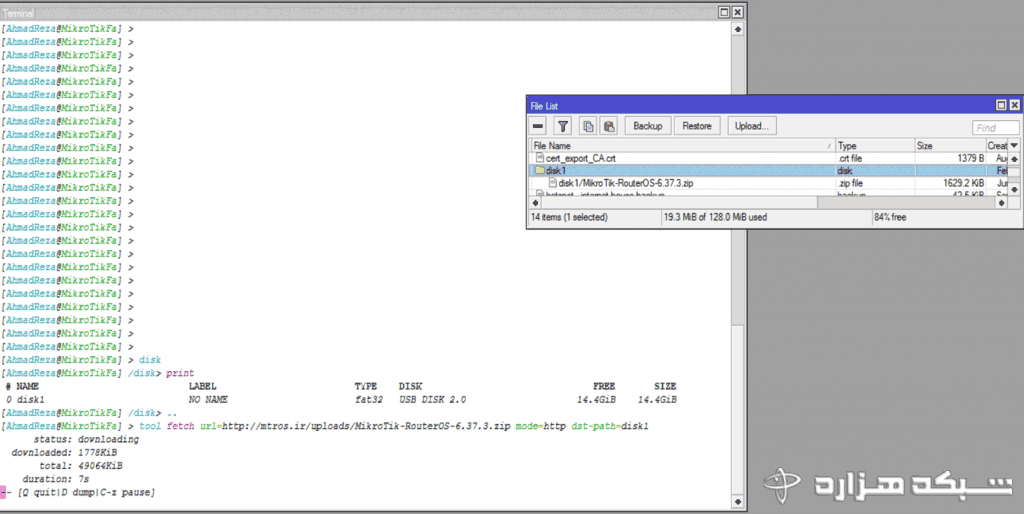
Task: Click the copy icon in File List toolbar
Action: point(588,126)
